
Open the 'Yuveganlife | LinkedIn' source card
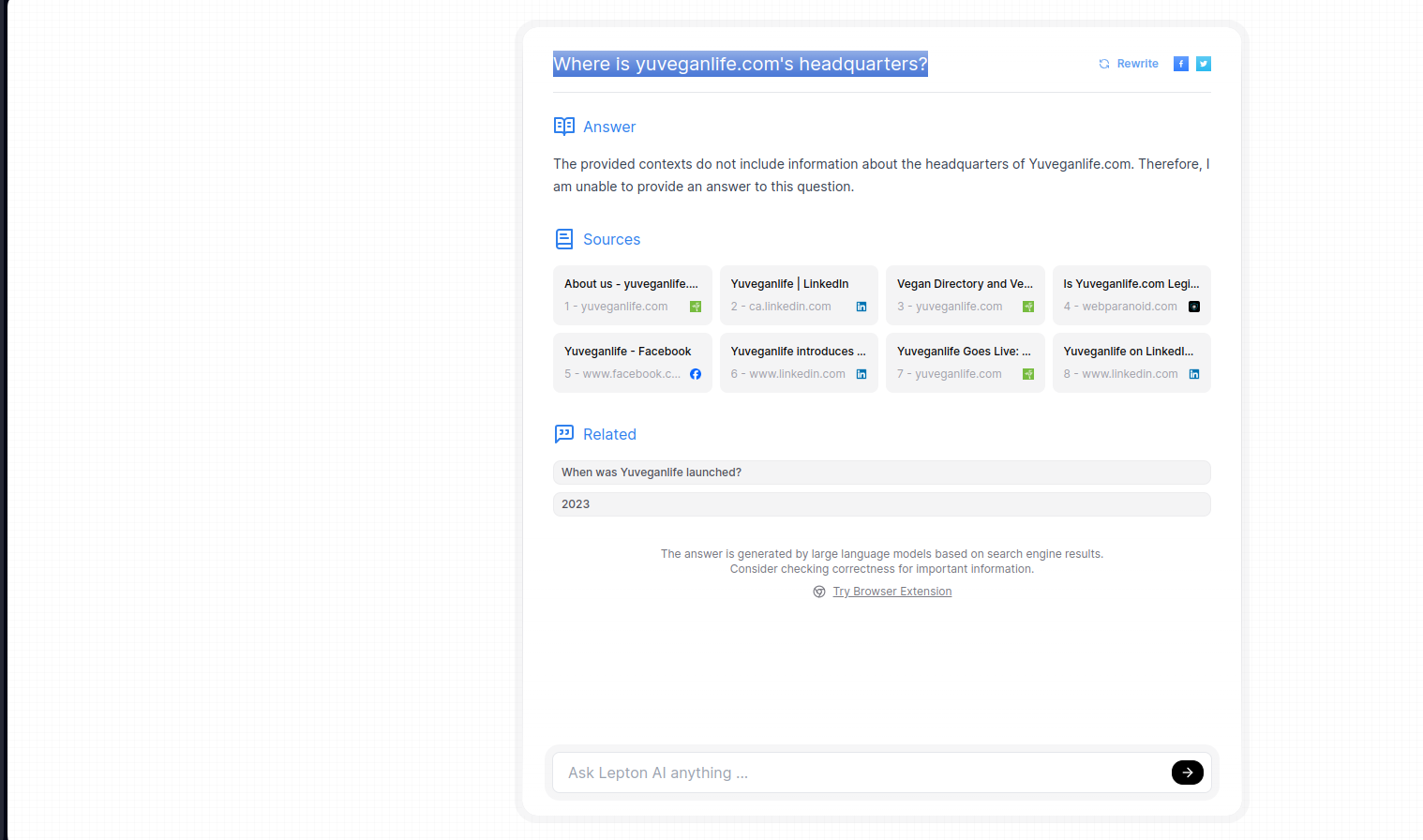point(799,295)
